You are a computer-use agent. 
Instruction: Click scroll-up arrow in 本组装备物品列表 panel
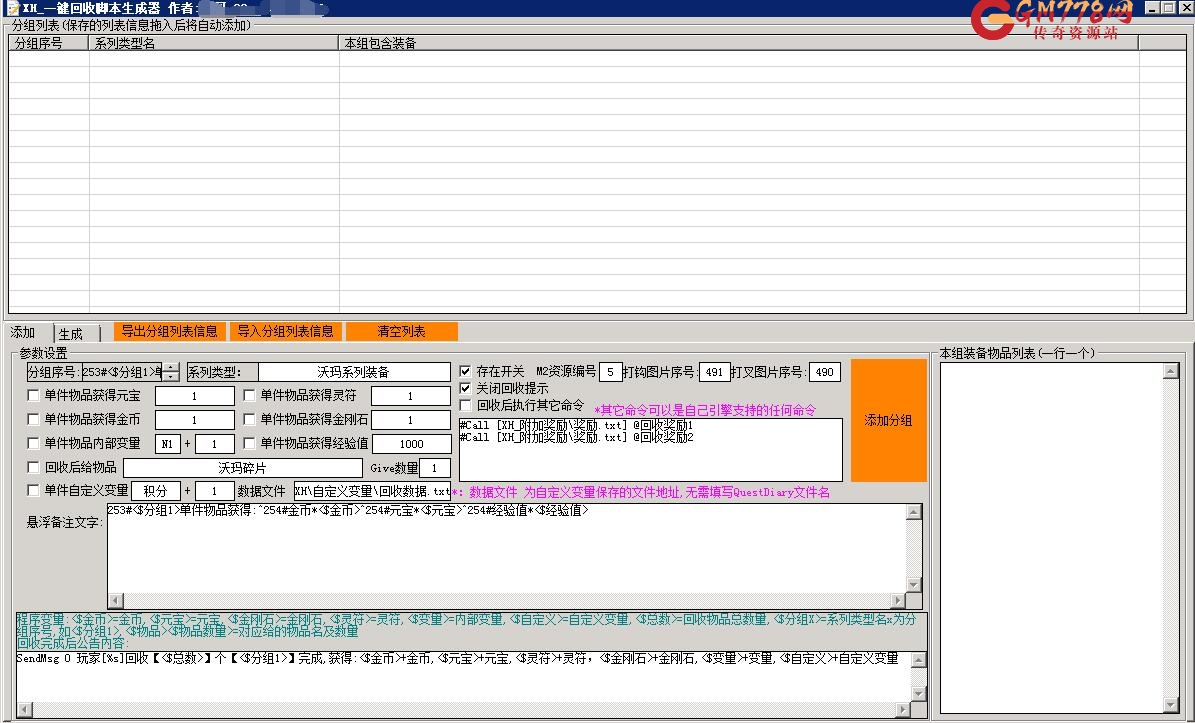[x=1170, y=372]
